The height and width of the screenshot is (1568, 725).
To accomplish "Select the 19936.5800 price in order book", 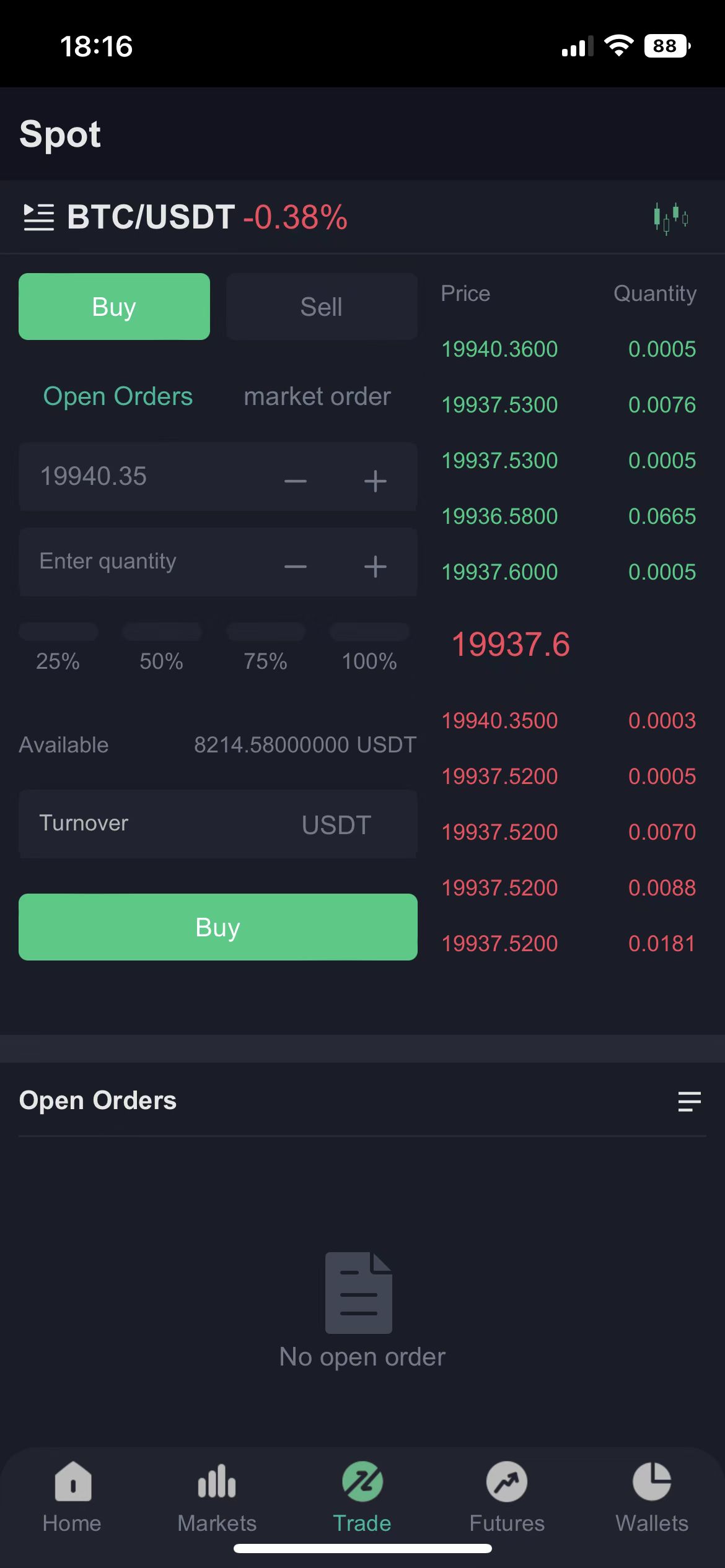I will tap(499, 516).
